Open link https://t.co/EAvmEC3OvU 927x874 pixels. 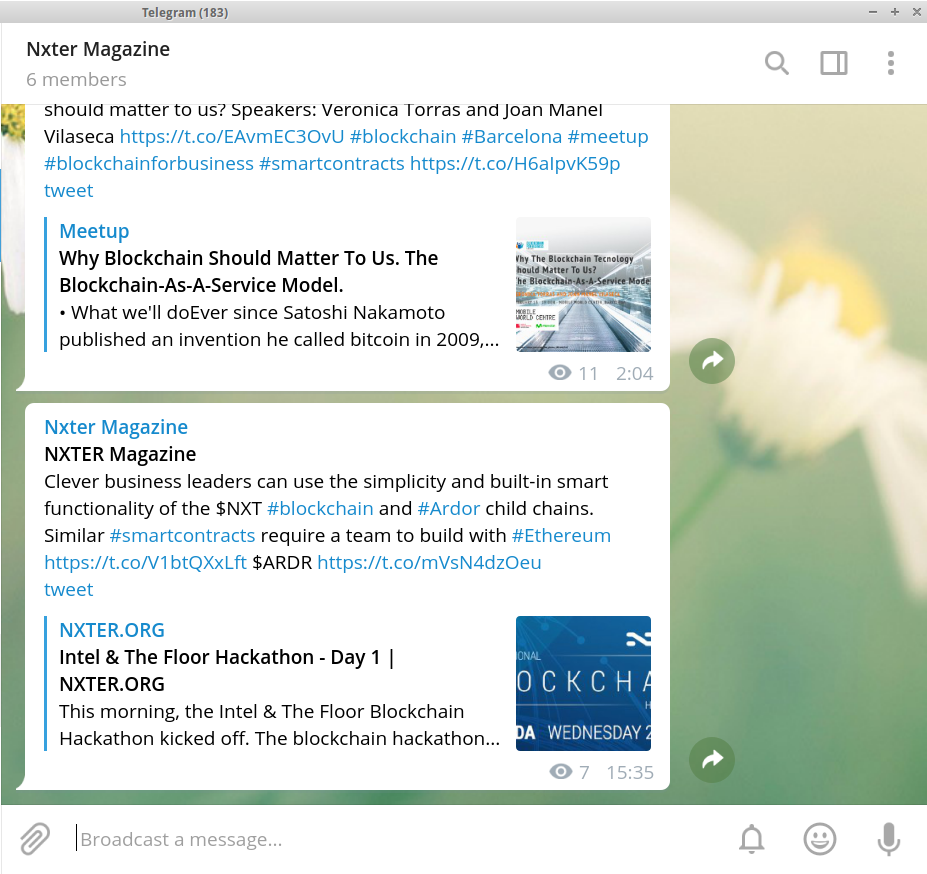pos(232,137)
